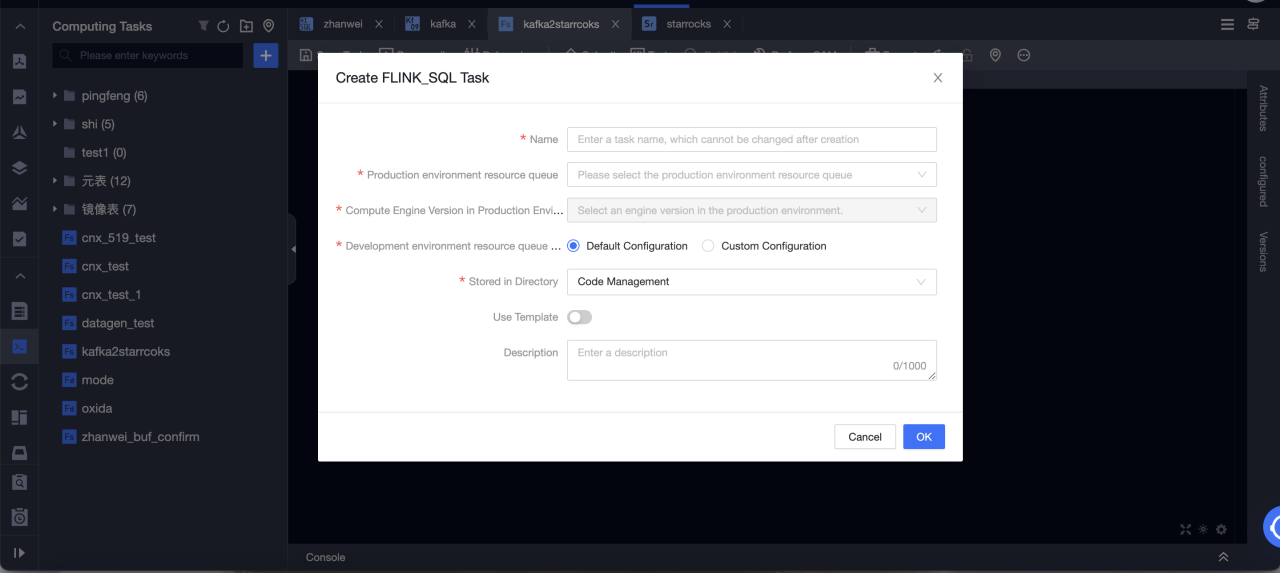Click the filter icon in Computing Tasks header
Viewport: 1280px width, 573px height.
[204, 26]
